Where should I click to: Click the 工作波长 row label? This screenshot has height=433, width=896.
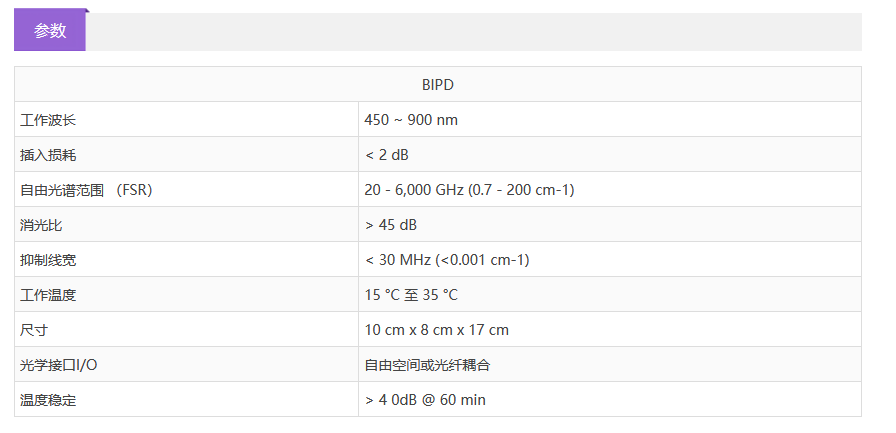48,120
